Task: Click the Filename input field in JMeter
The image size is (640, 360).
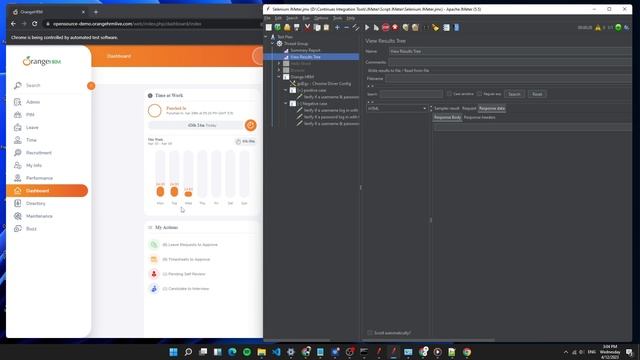Action: tap(509, 78)
